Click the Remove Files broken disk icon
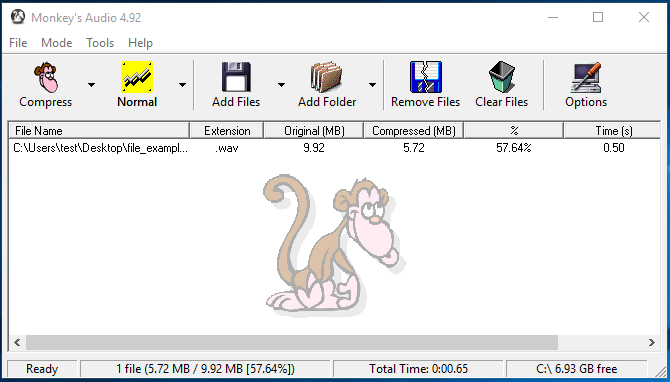The image size is (670, 382). coord(426,77)
